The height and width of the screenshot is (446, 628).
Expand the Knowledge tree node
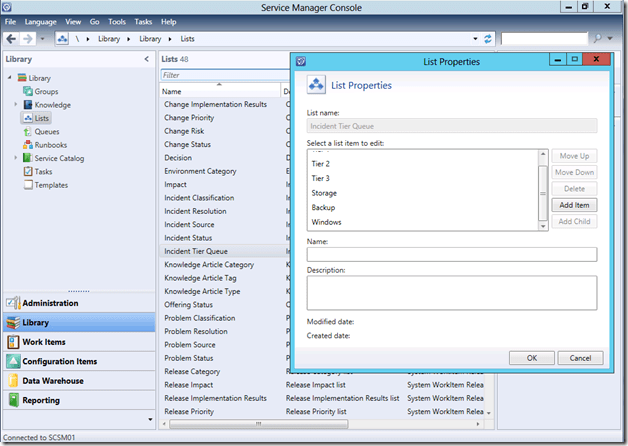click(x=15, y=105)
